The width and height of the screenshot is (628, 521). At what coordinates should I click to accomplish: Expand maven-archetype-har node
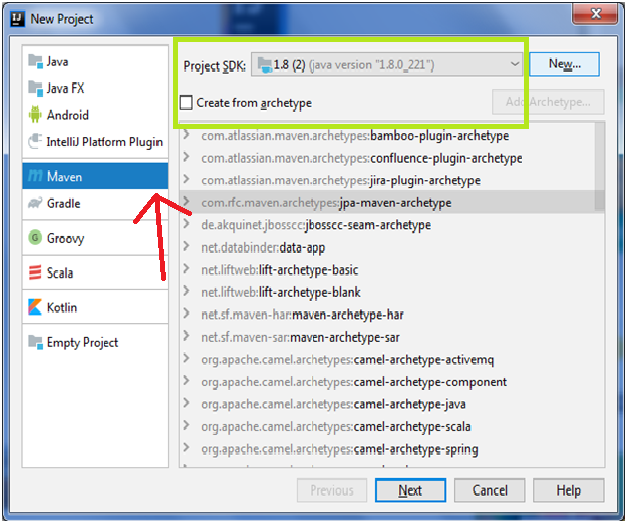[x=186, y=314]
